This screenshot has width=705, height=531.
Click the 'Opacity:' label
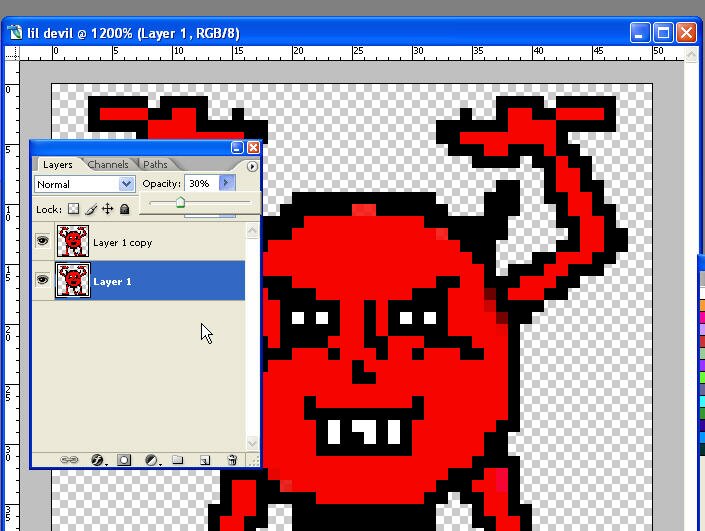point(161,183)
